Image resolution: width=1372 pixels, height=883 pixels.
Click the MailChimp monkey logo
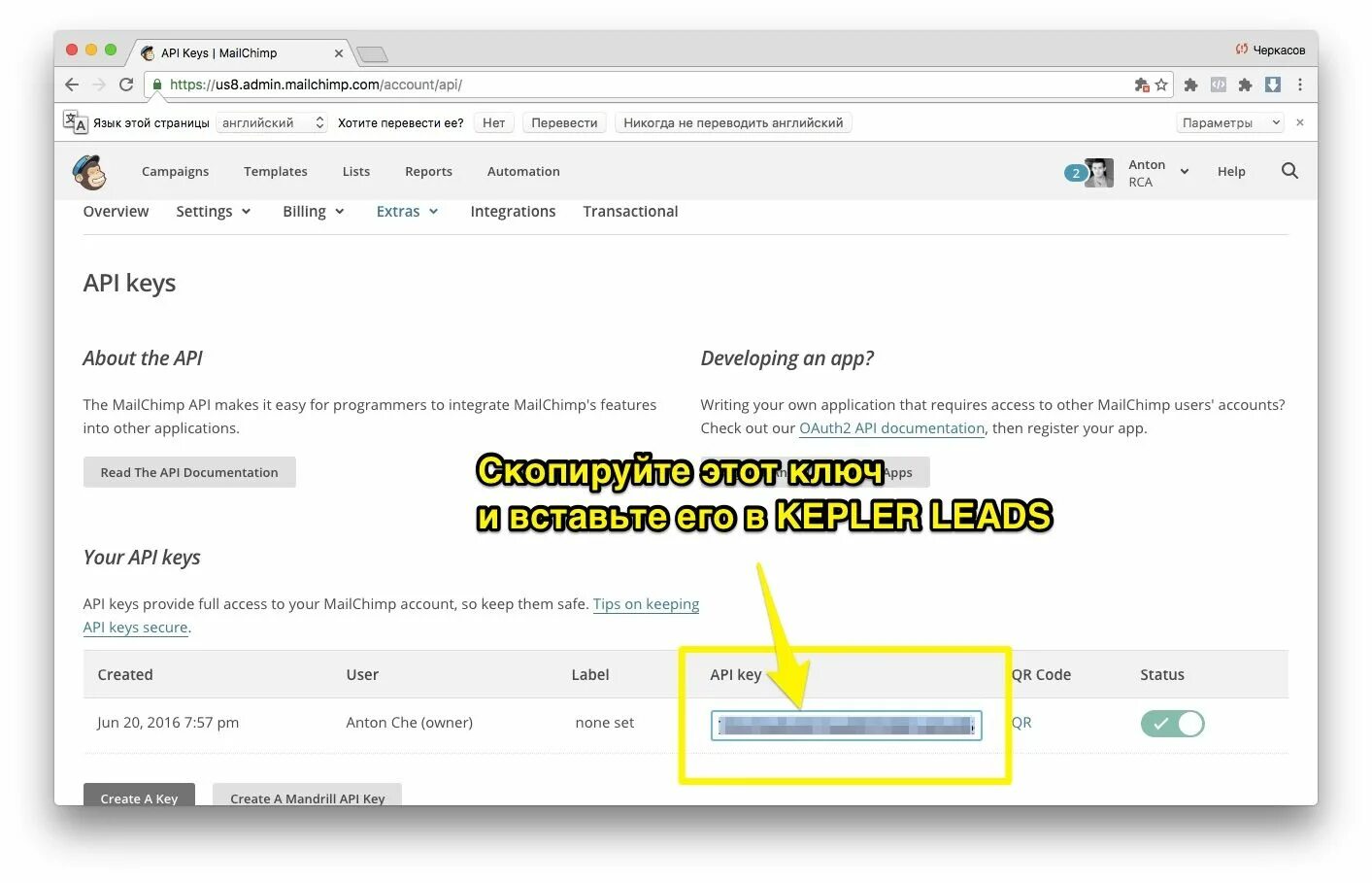point(89,172)
